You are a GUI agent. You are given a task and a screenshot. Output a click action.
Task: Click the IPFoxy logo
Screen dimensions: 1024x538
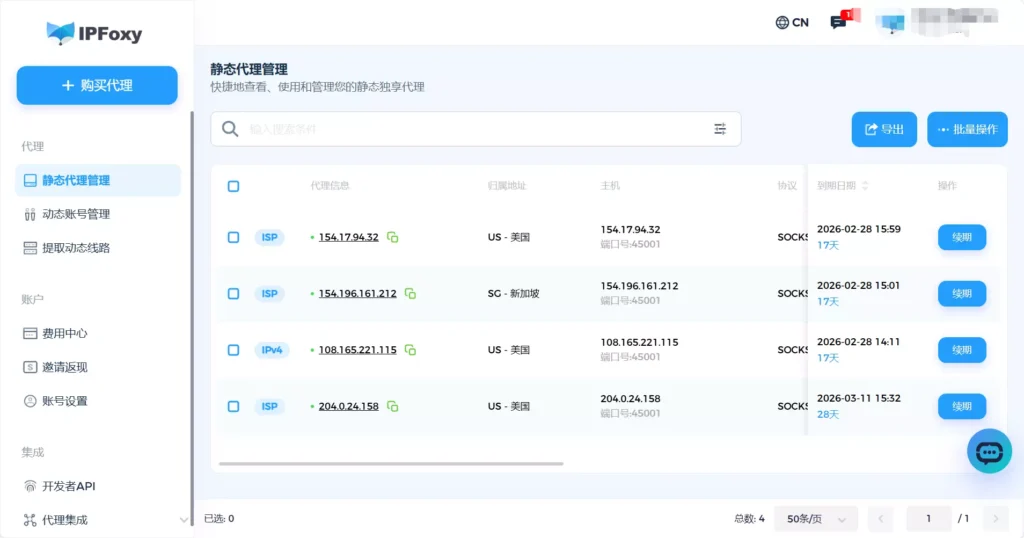point(95,34)
